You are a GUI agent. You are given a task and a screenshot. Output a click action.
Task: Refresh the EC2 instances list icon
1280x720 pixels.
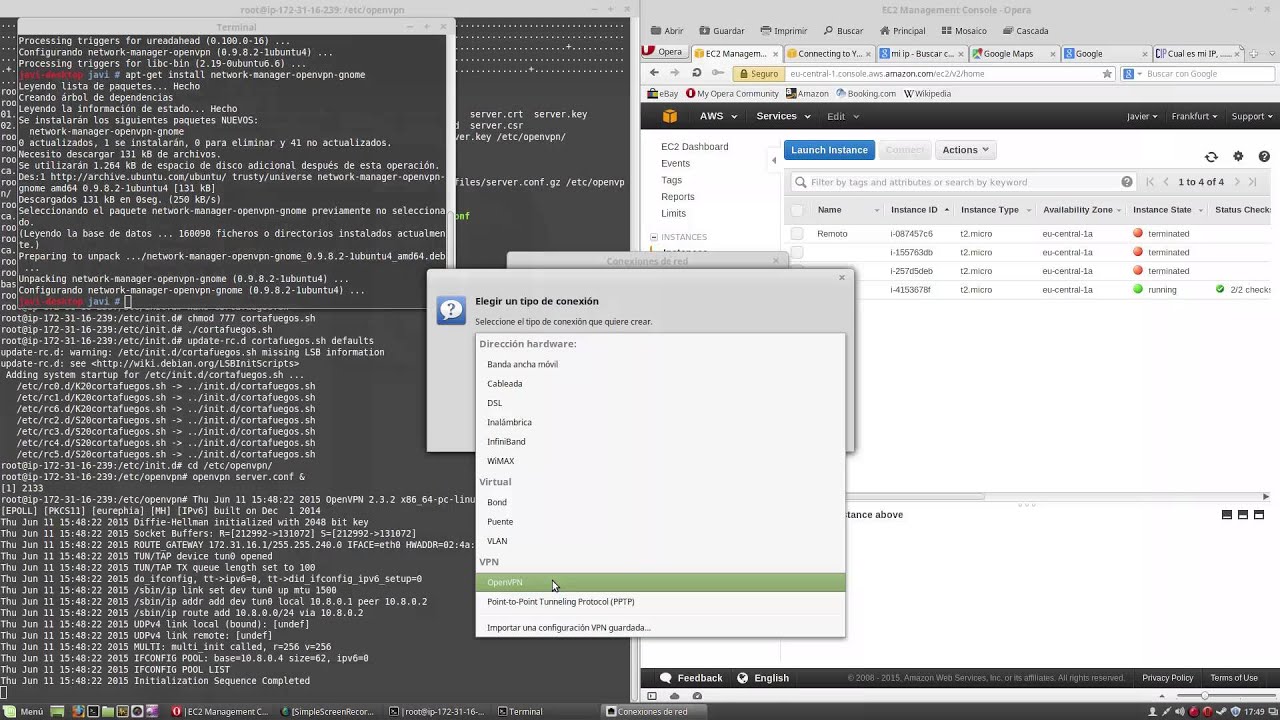pyautogui.click(x=1211, y=157)
